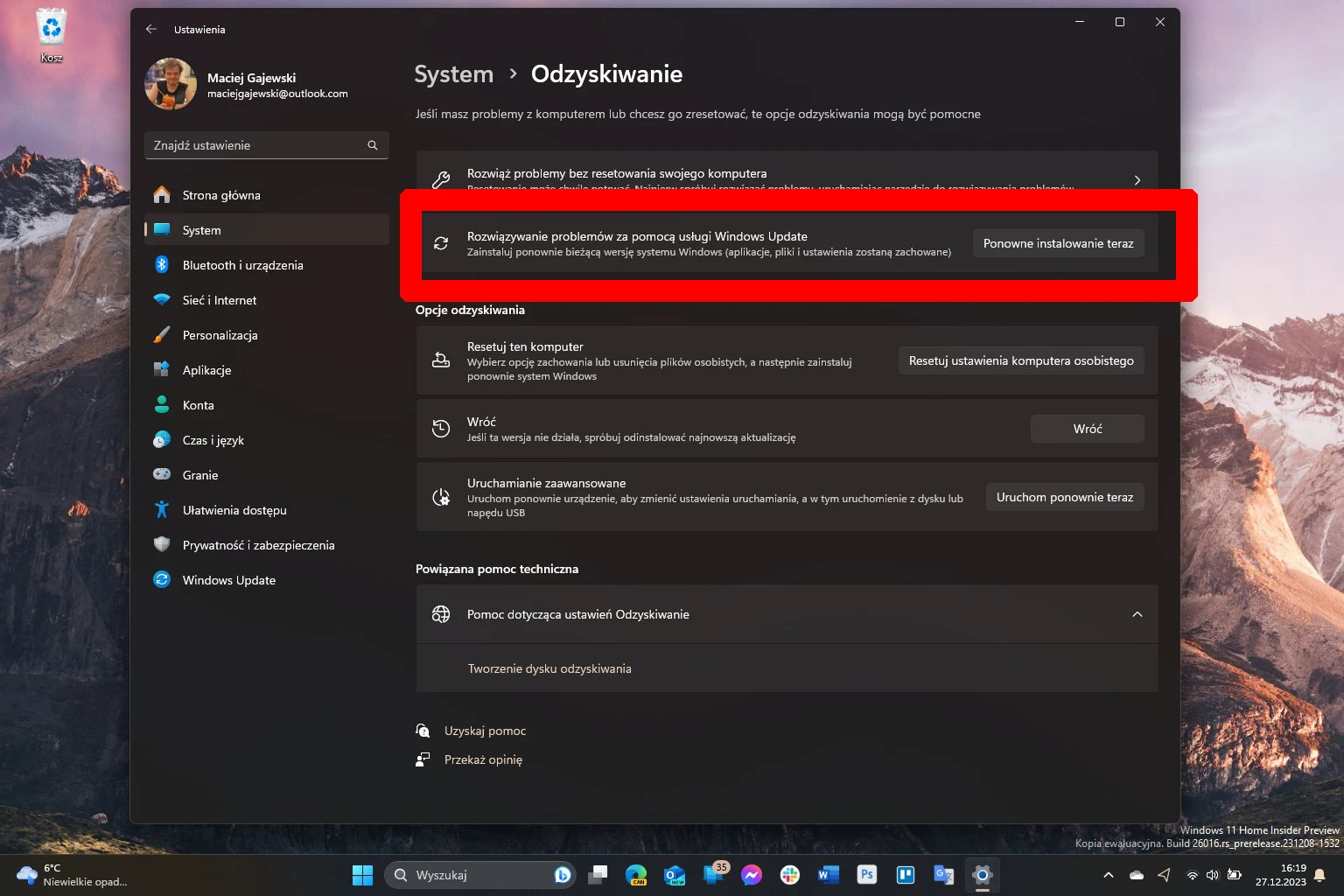This screenshot has width=1344, height=896.
Task: Click the Aplikacje sidebar icon
Action: (162, 370)
